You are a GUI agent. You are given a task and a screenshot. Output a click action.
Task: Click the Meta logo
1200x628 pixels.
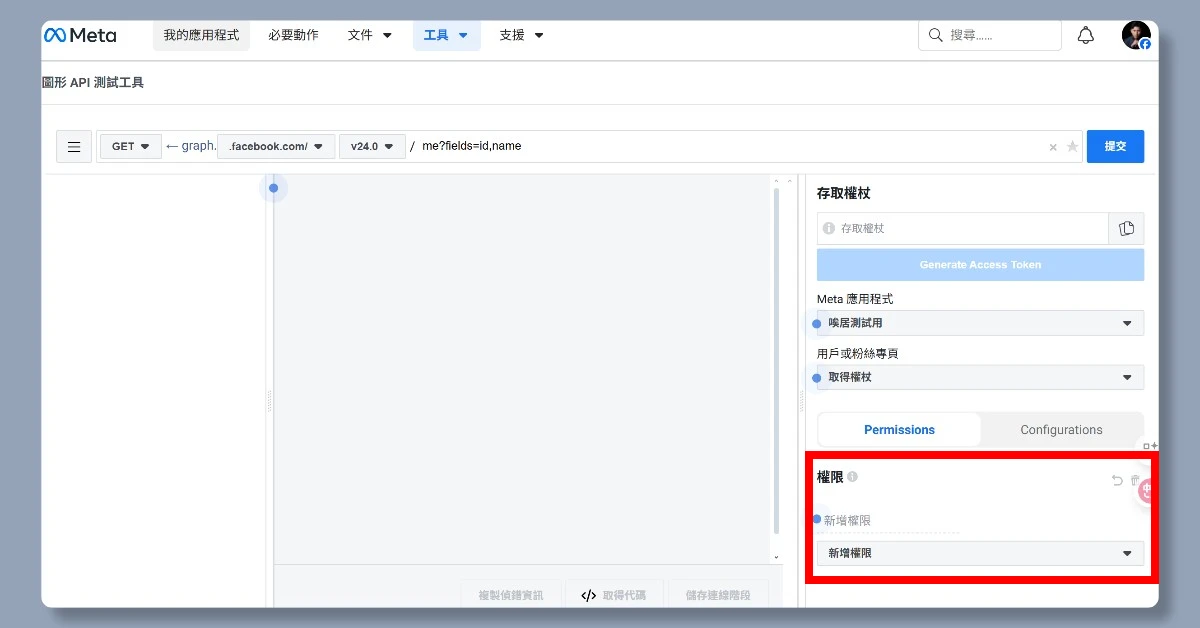[x=80, y=35]
